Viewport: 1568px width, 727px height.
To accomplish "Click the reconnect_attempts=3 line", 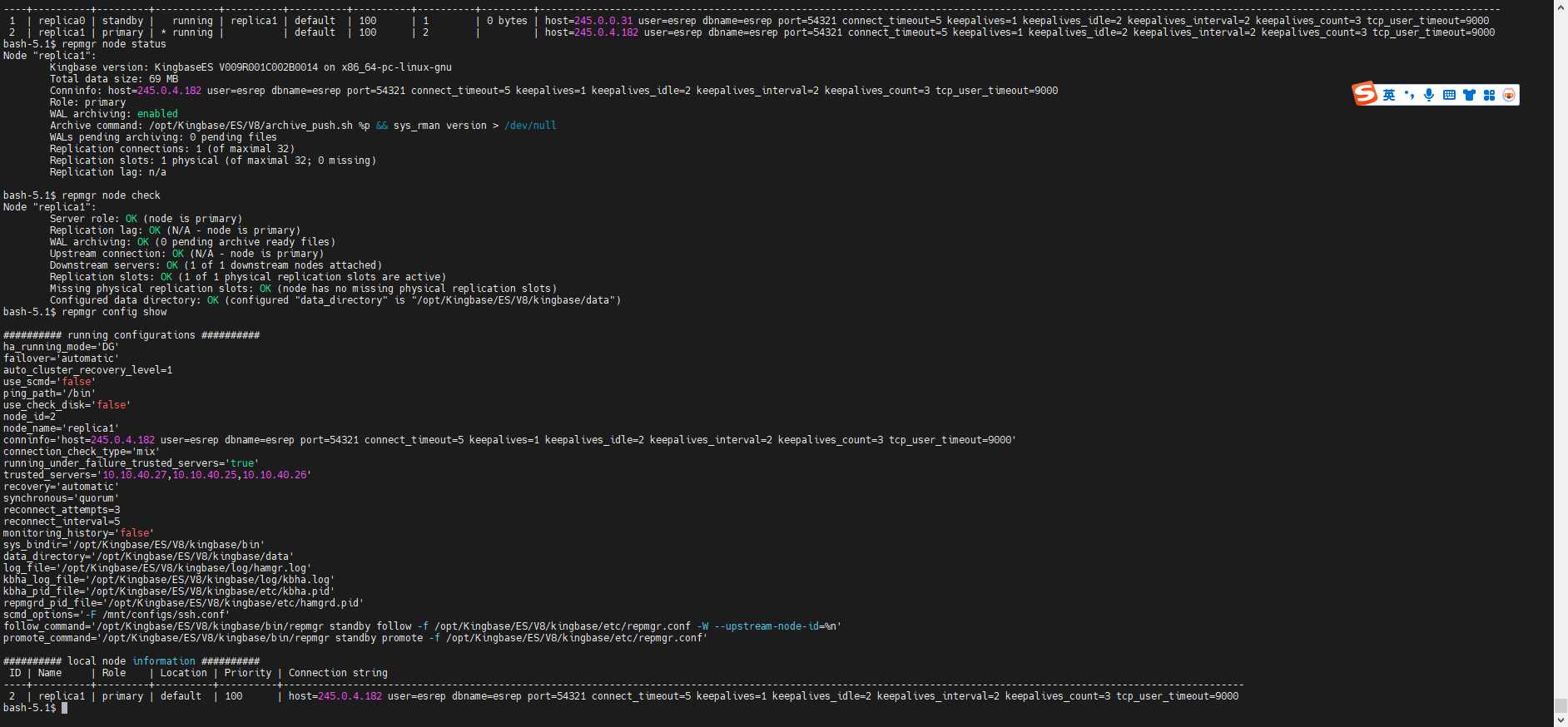I will coord(62,510).
